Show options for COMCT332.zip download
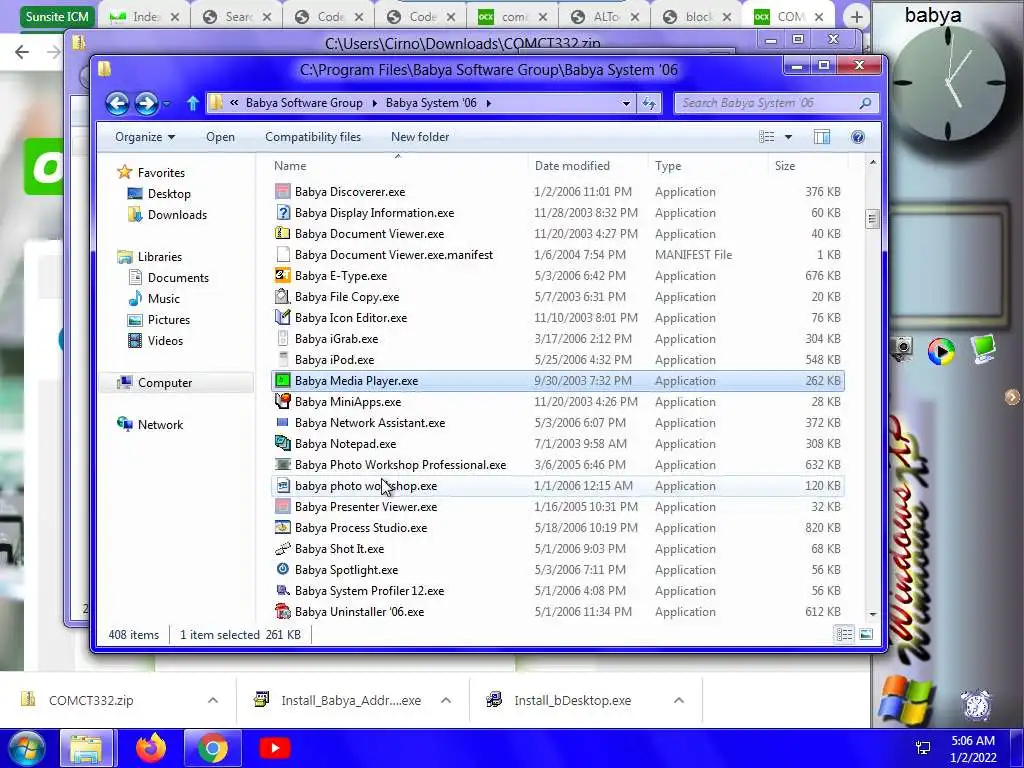Viewport: 1024px width, 768px height. tap(213, 700)
